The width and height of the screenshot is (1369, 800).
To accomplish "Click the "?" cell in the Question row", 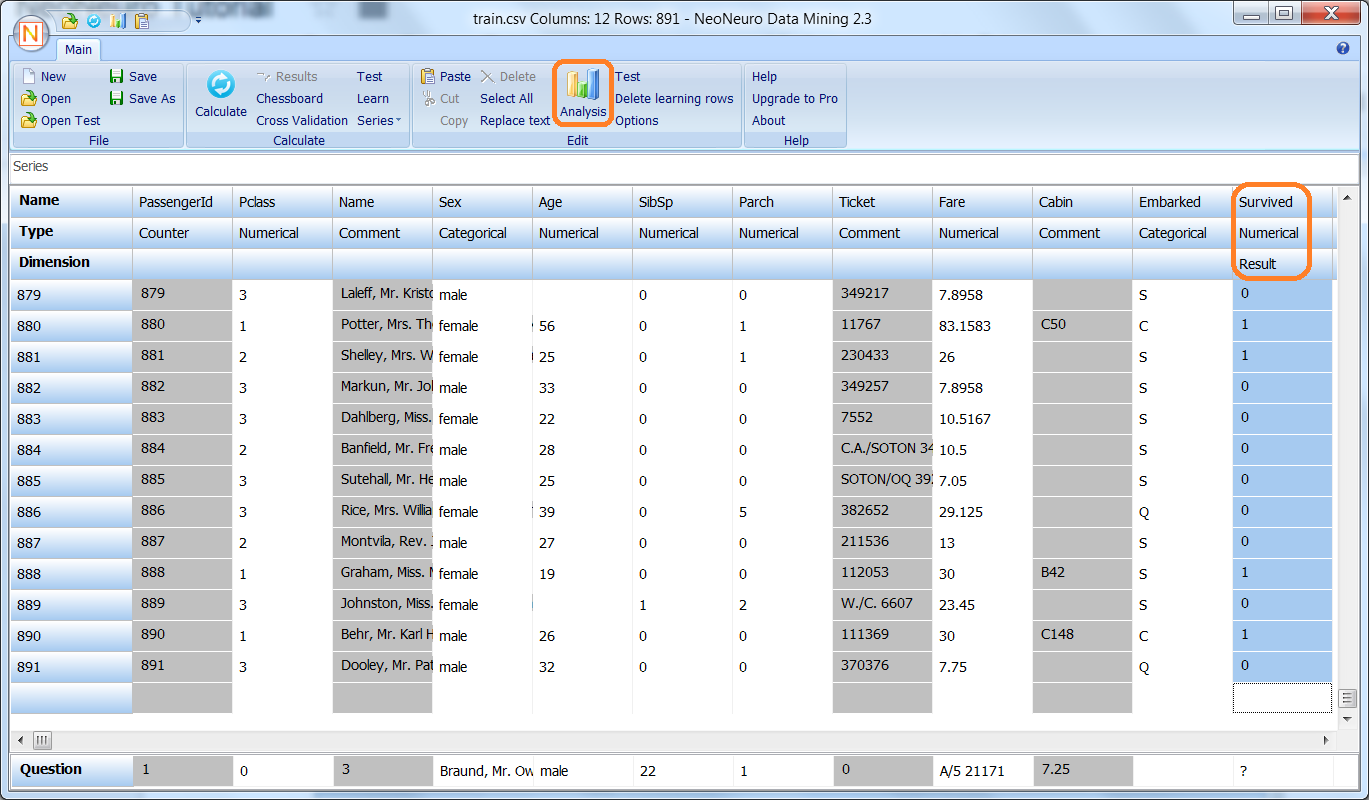I will point(1282,771).
